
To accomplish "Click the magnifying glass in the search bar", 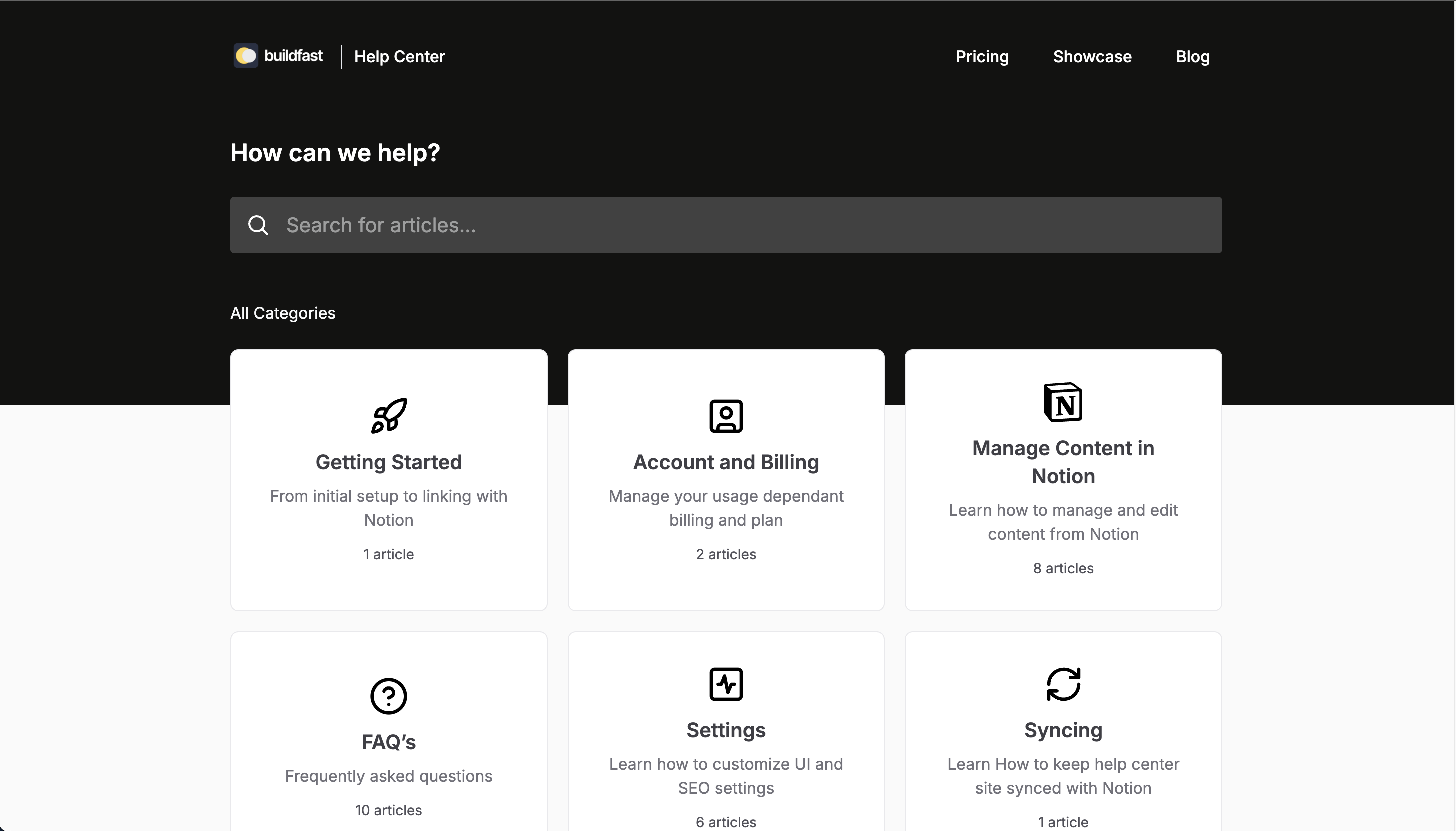I will tap(258, 225).
